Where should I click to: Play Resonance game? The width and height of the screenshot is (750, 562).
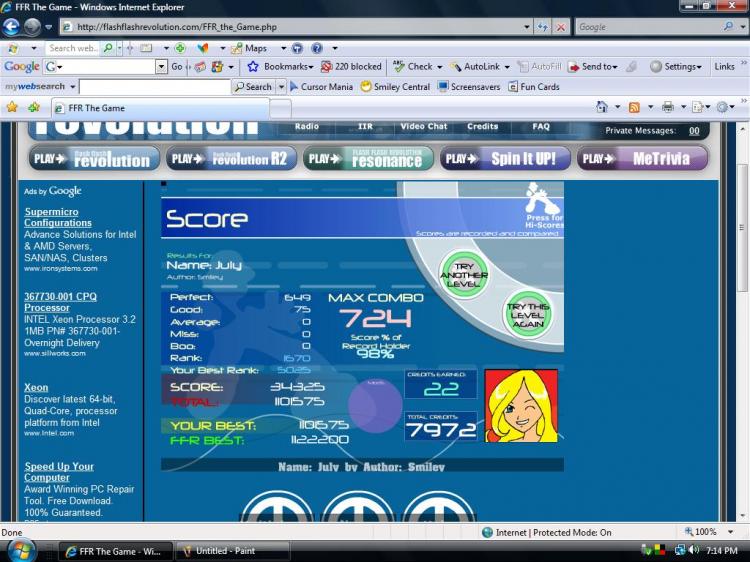(x=368, y=158)
